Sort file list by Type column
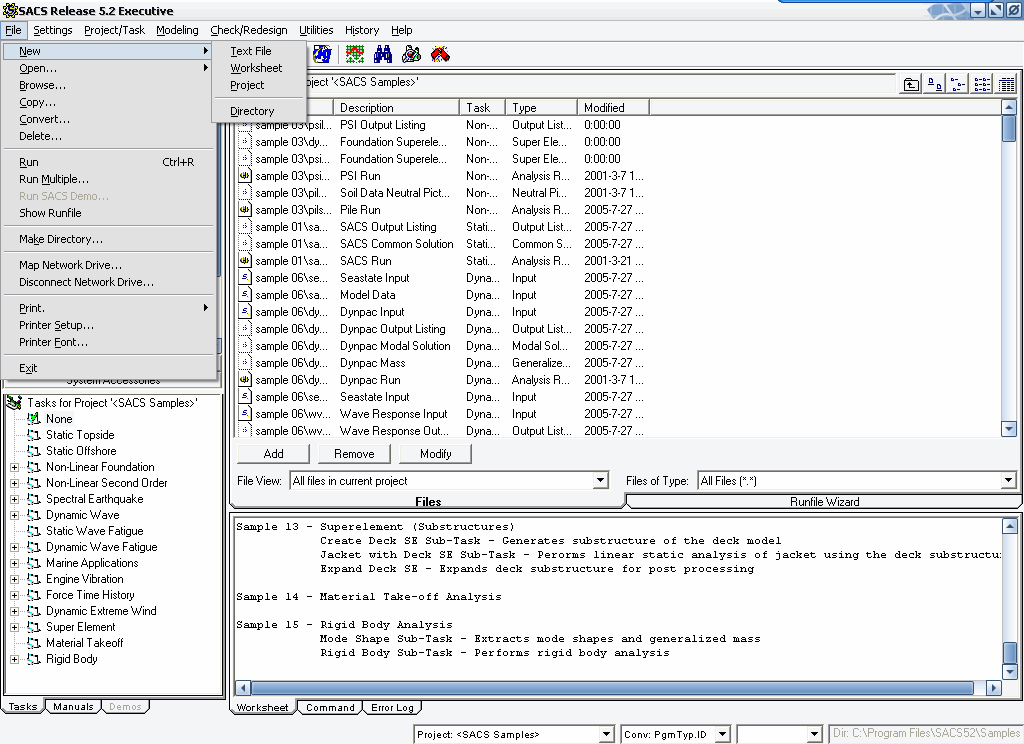Viewport: 1024px width, 744px height. (541, 108)
